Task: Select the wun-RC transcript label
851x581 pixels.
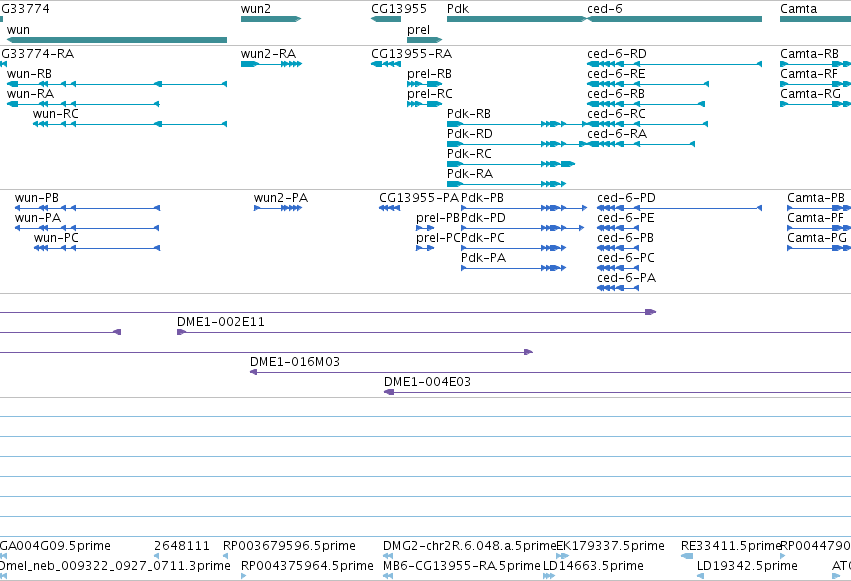Action: tap(55, 114)
